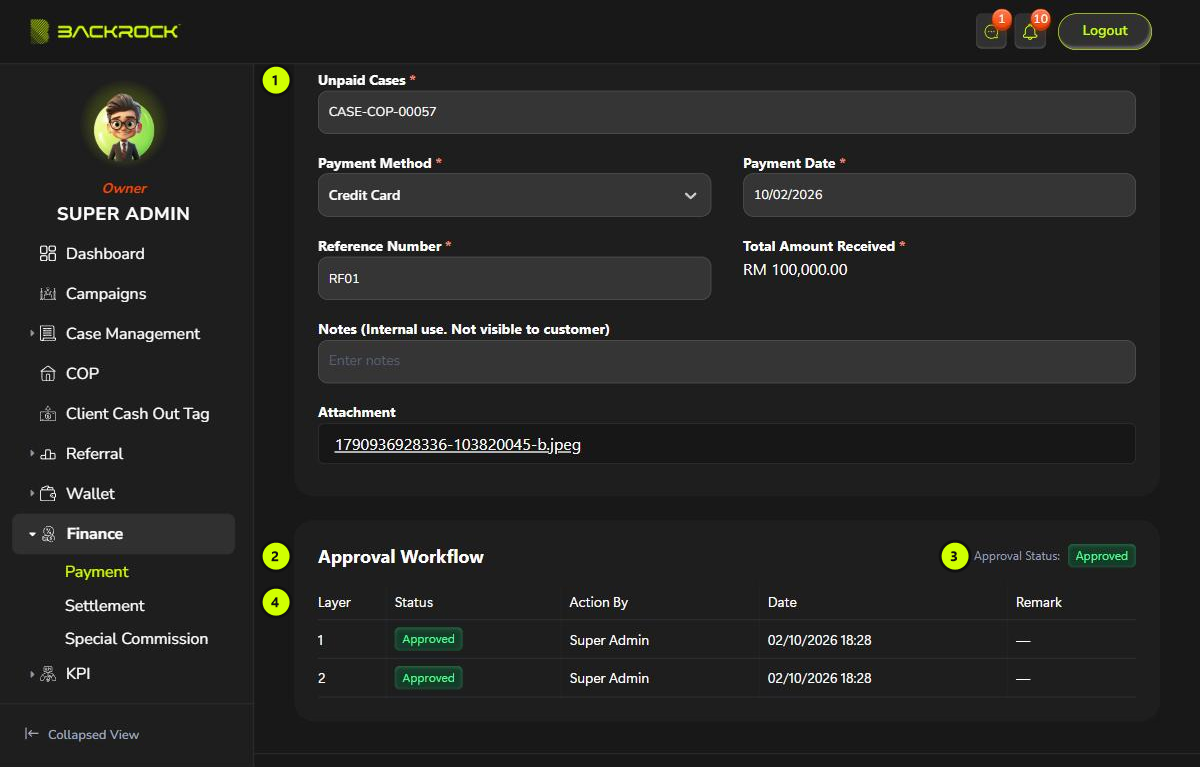Click the Campaigns sidebar icon

(x=48, y=294)
